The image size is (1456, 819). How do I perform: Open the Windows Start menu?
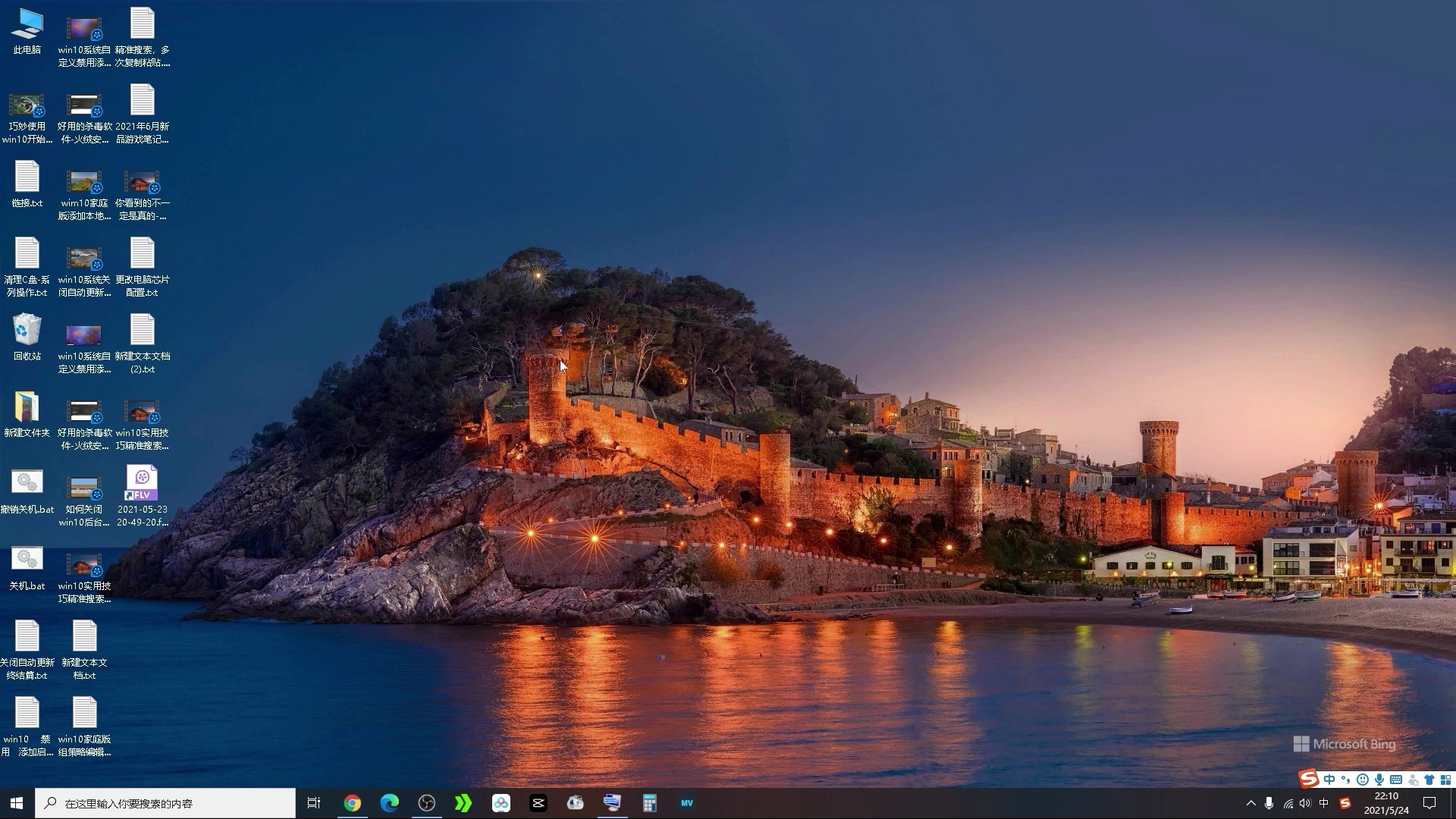pyautogui.click(x=17, y=803)
